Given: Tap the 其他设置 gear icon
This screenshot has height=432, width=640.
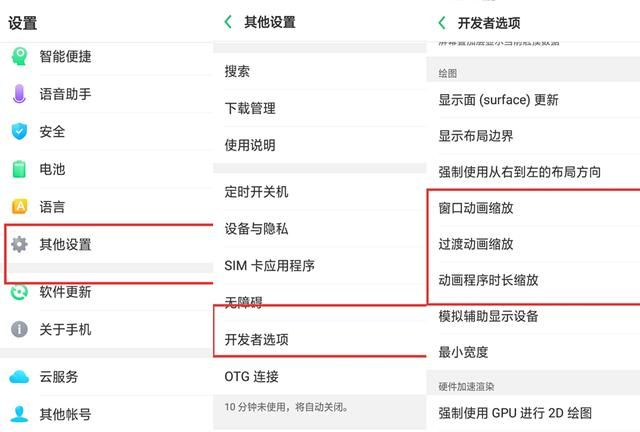Looking at the screenshot, I should (19, 244).
